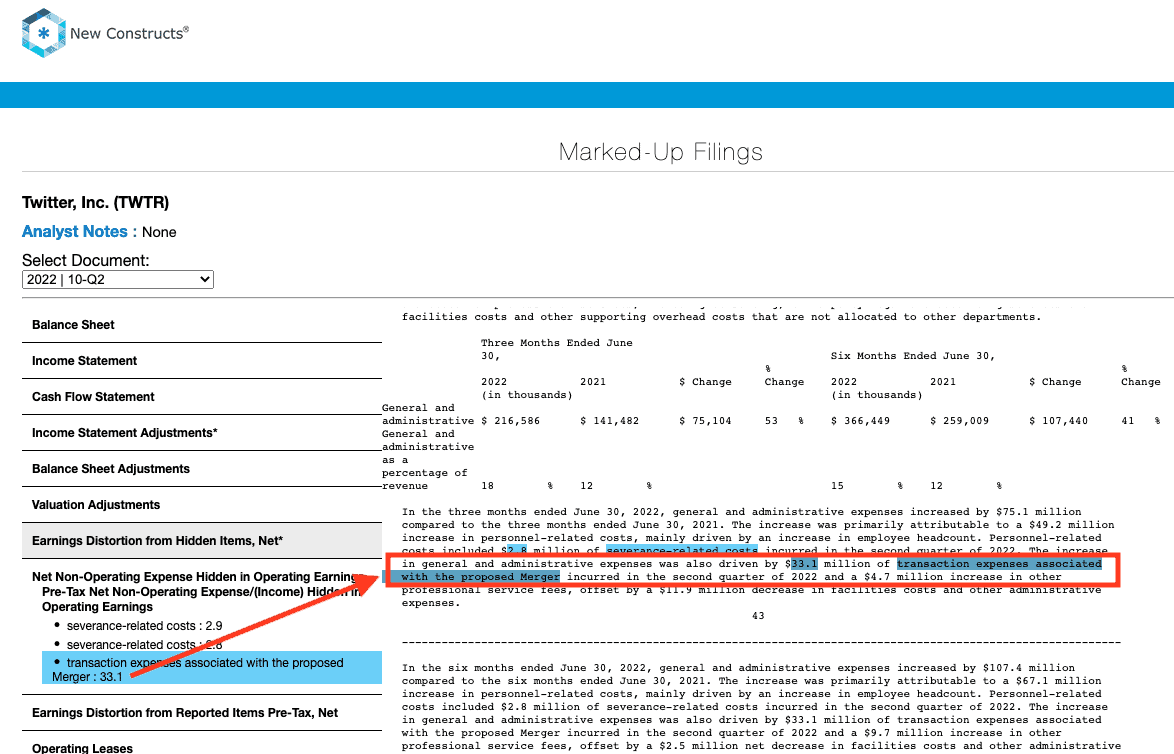Click the $ 75,104 change value
The height and width of the screenshot is (754, 1174).
(705, 421)
